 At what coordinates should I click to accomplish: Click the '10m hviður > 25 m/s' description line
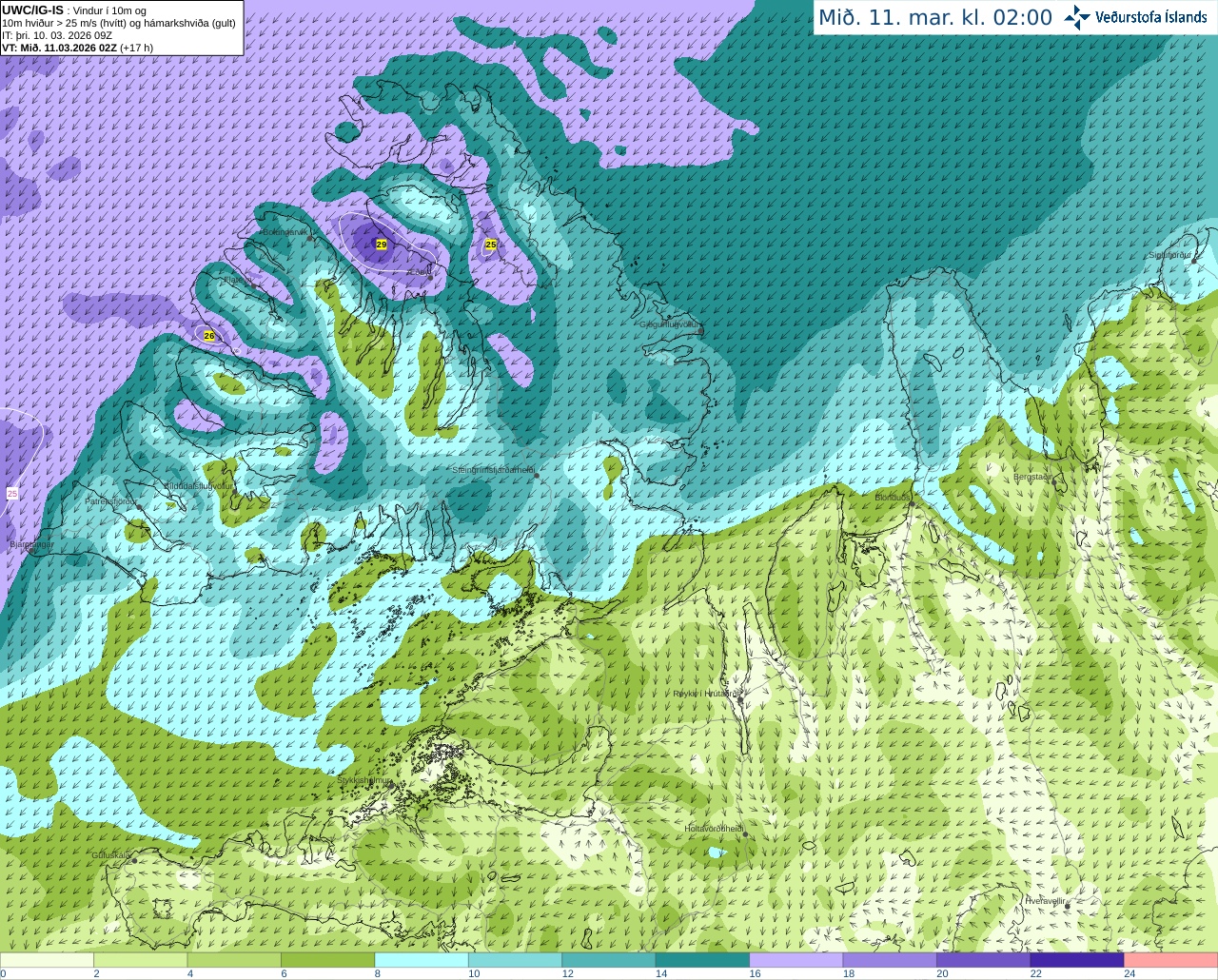(119, 23)
